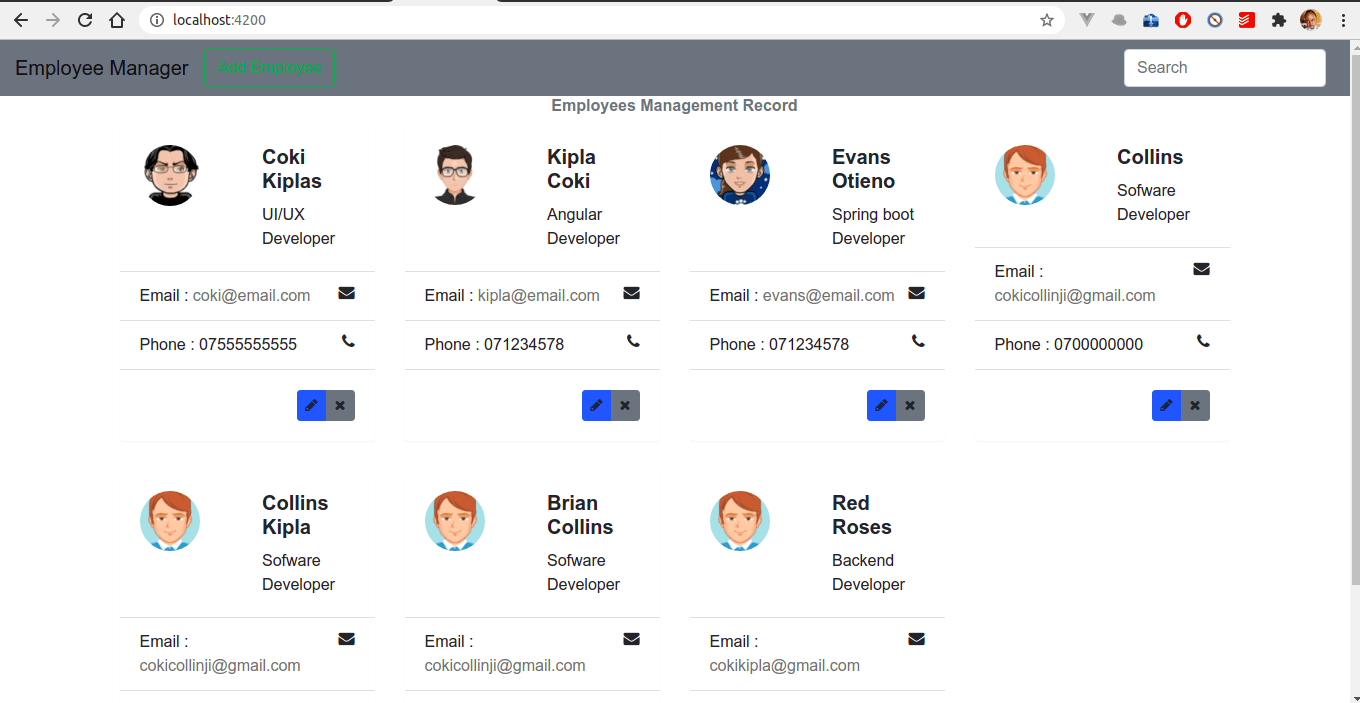Image resolution: width=1360 pixels, height=703 pixels.
Task: Click phone icon beside 07555555555
Action: tap(348, 341)
